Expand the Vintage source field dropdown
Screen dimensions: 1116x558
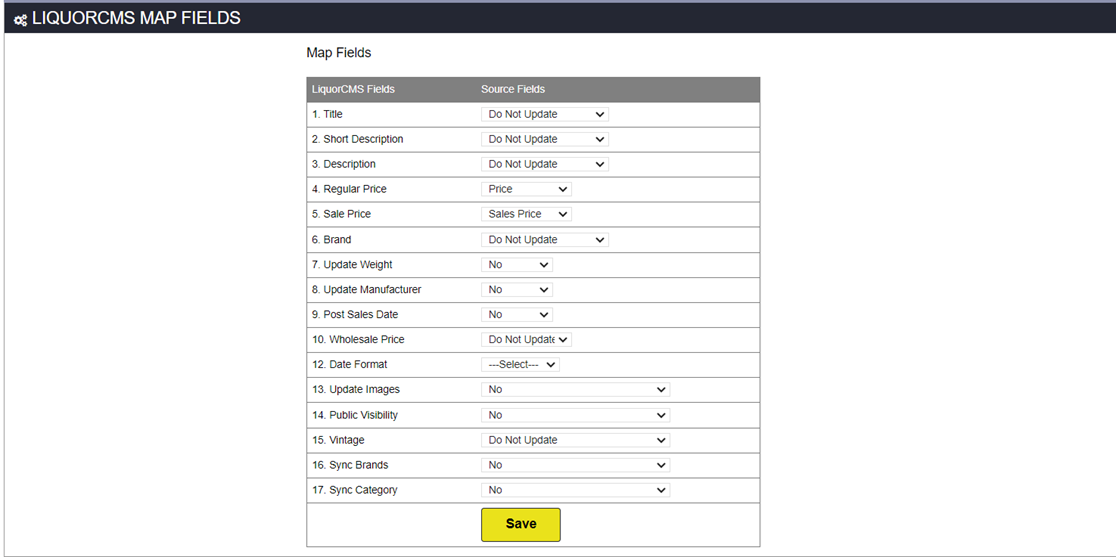click(575, 440)
